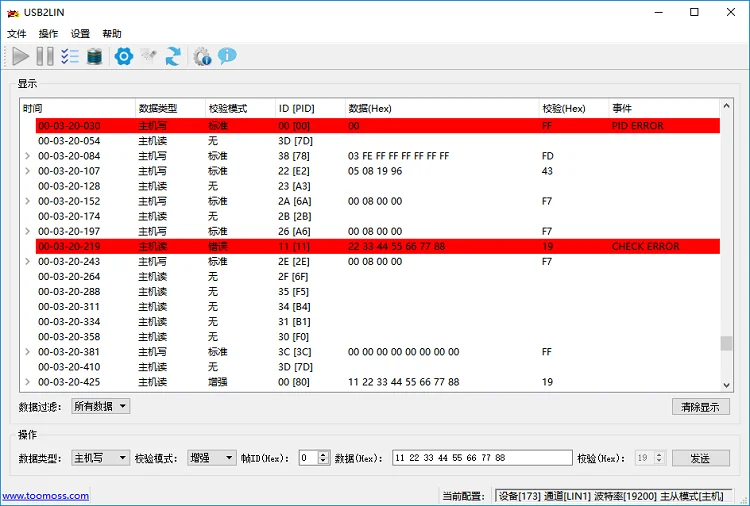Open the 文件 menu

click(17, 34)
